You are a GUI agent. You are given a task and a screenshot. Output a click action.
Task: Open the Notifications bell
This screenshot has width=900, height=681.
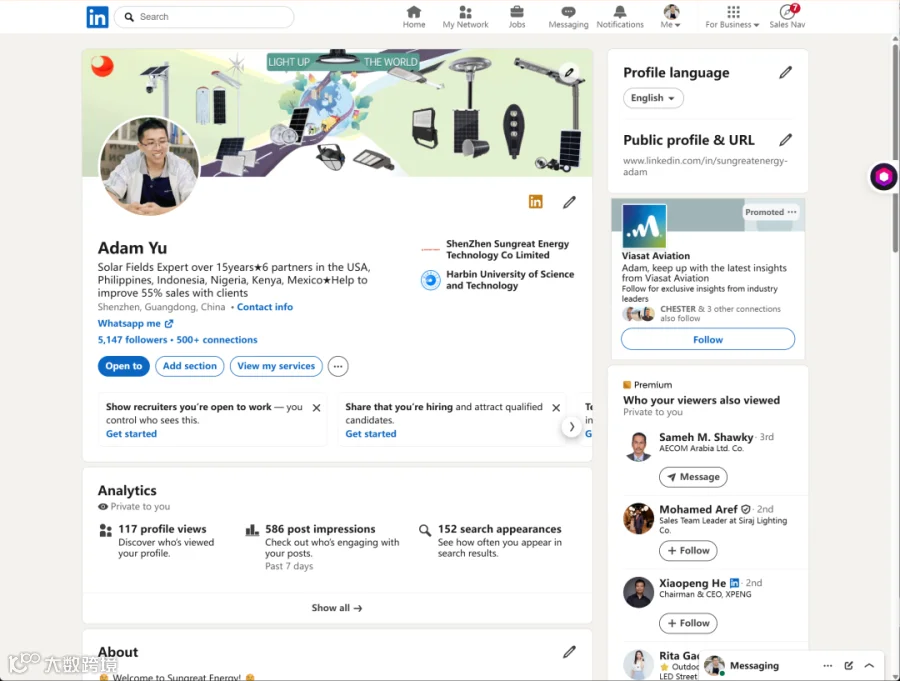[x=620, y=17]
